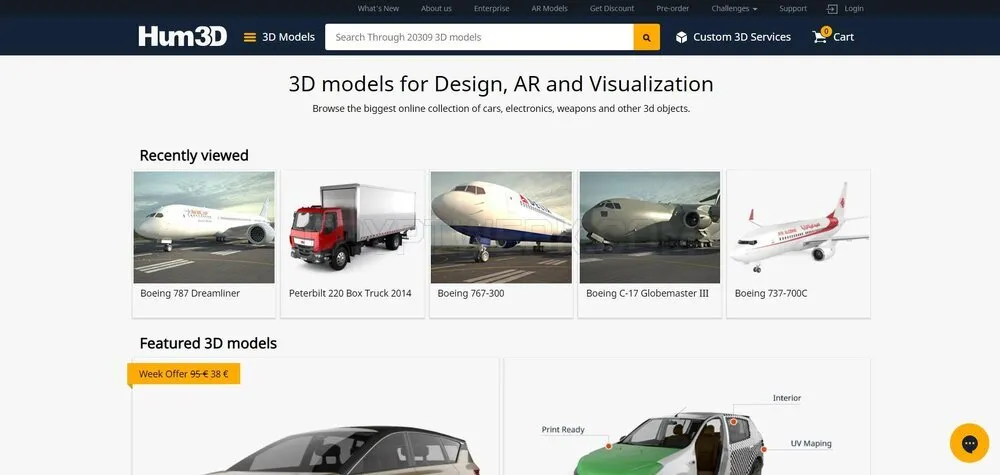The height and width of the screenshot is (475, 1000).
Task: Click the Login link
Action: point(854,9)
